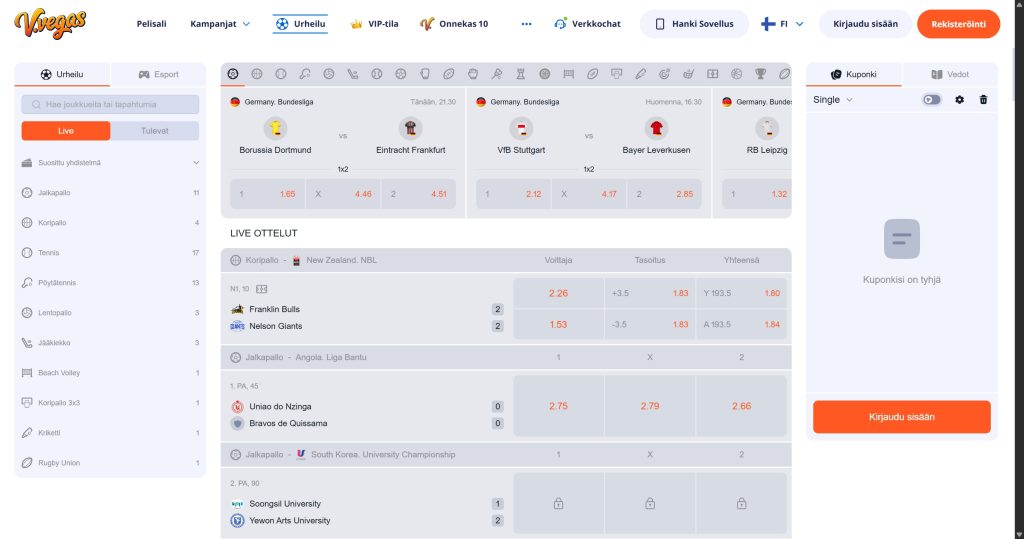Switch to Tulevat upcoming events filter
The width and height of the screenshot is (1024, 539).
coord(155,131)
